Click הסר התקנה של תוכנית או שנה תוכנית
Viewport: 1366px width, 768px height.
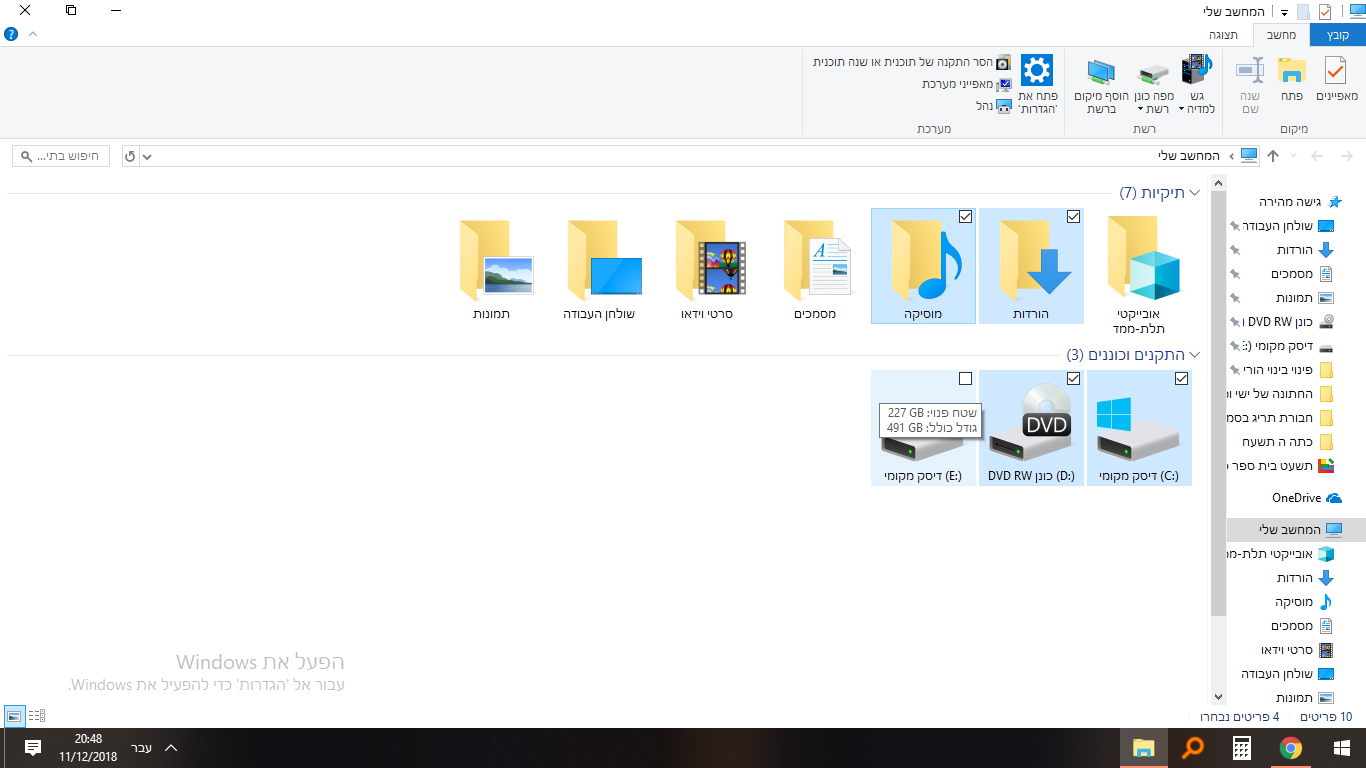coord(912,62)
